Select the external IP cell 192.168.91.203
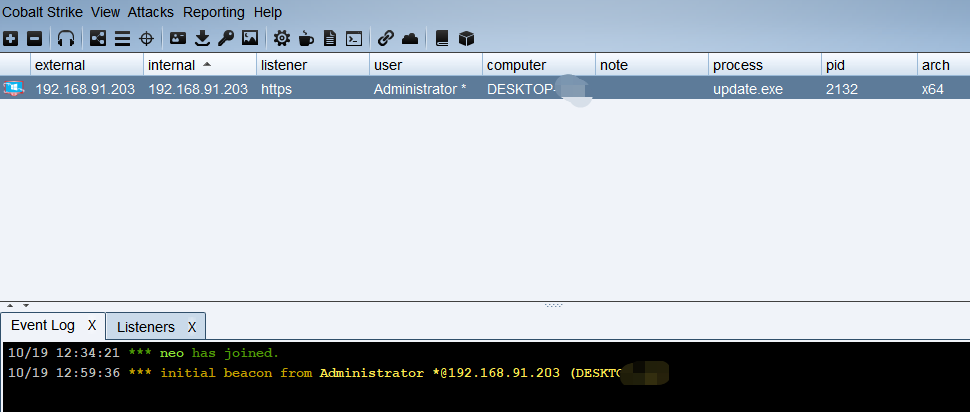This screenshot has width=970, height=412. click(85, 89)
